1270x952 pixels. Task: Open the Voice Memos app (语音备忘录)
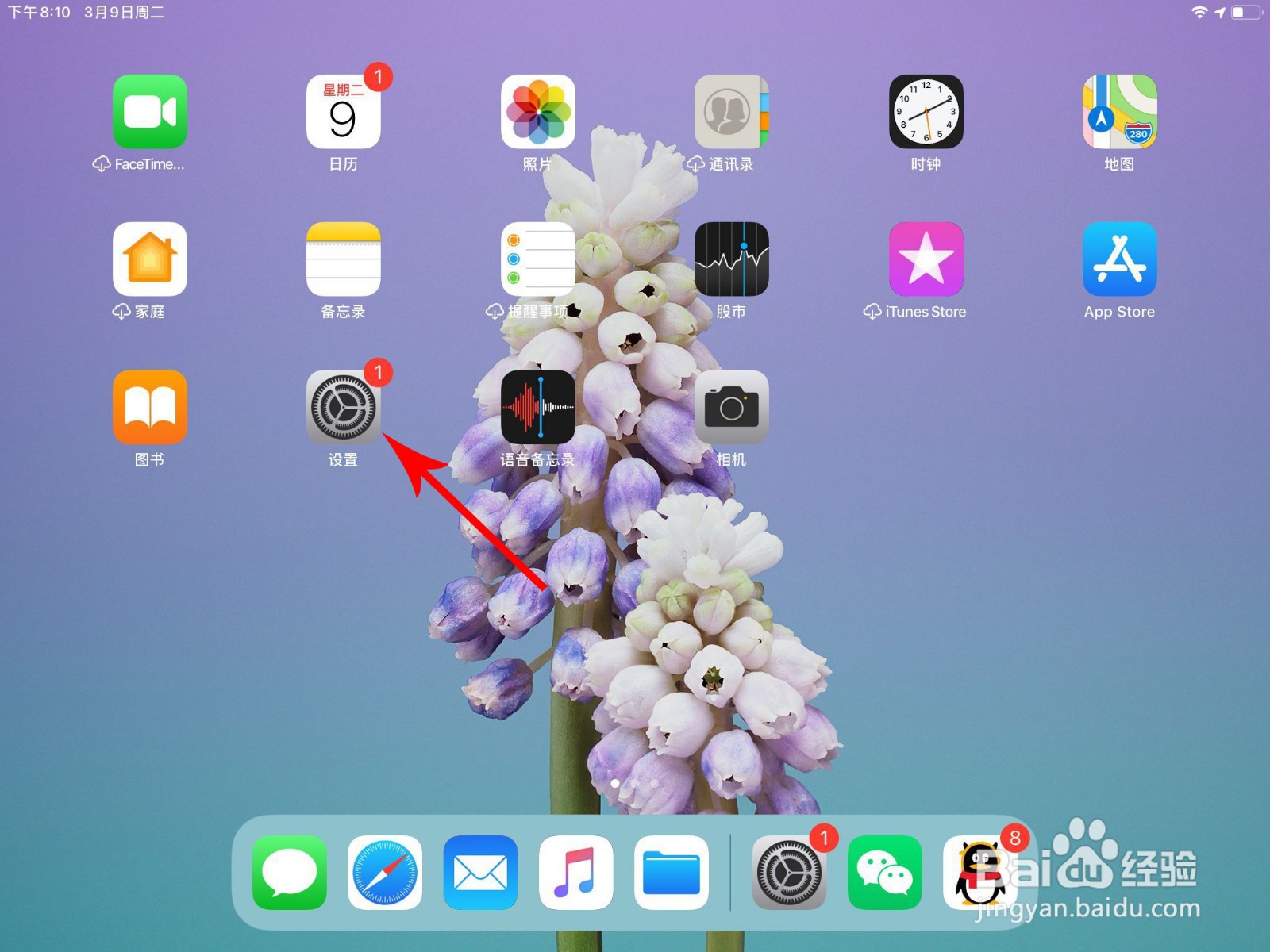coord(537,407)
